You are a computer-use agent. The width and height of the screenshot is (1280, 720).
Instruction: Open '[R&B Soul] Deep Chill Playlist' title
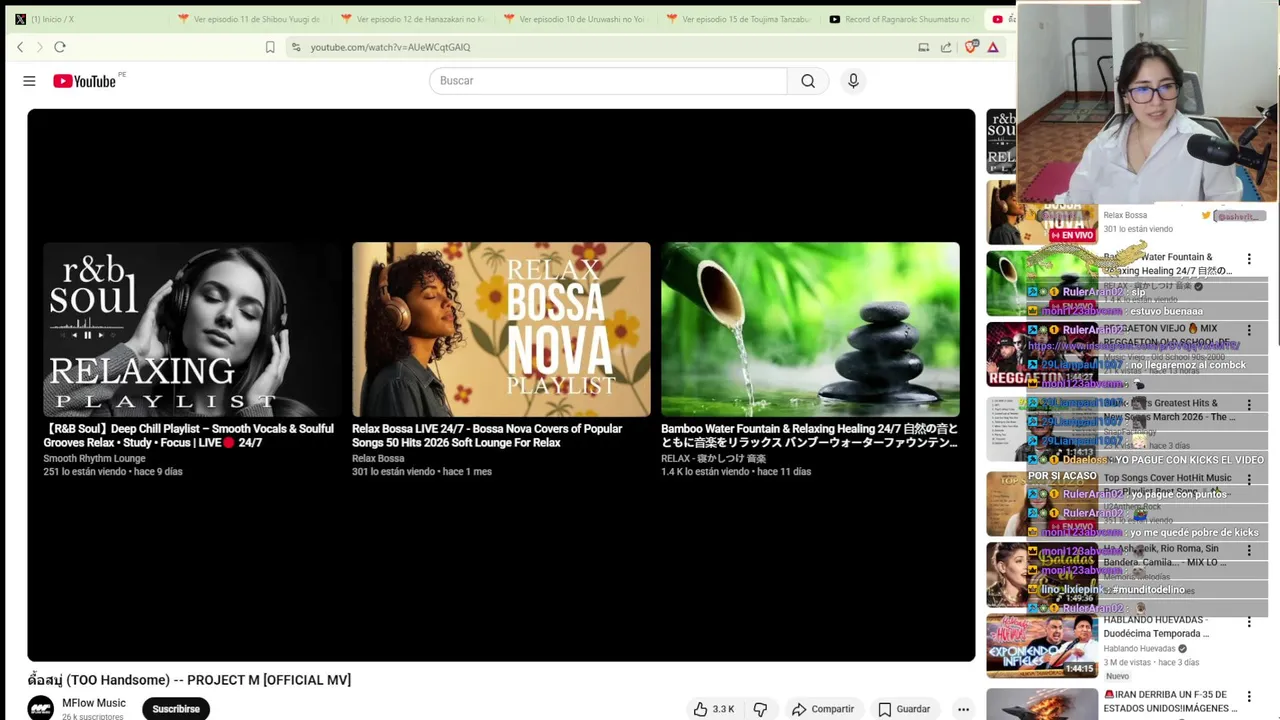coord(189,436)
